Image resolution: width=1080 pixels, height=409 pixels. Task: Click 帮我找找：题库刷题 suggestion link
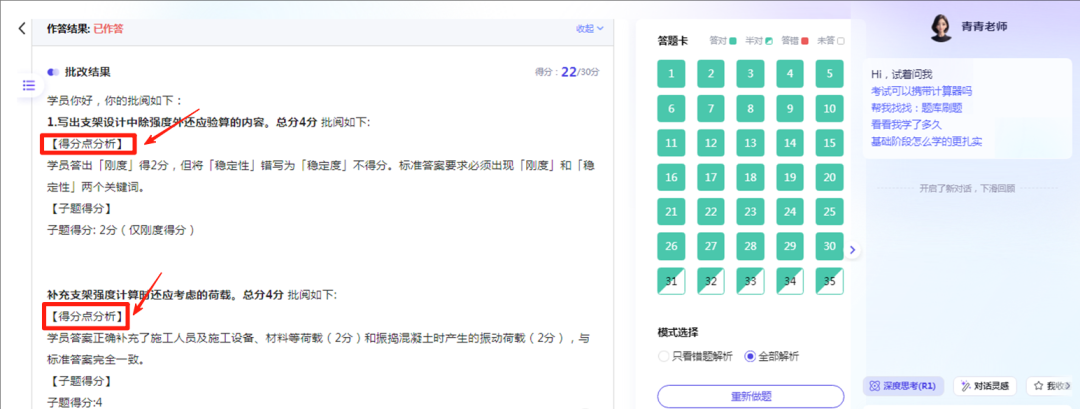click(916, 108)
